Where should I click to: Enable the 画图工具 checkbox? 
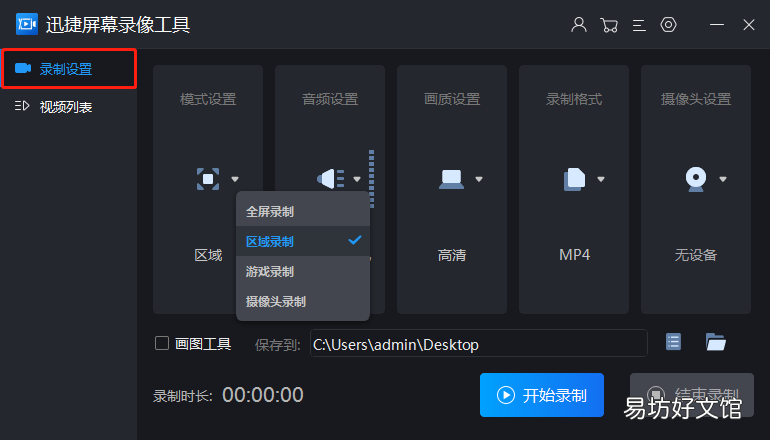(x=162, y=343)
